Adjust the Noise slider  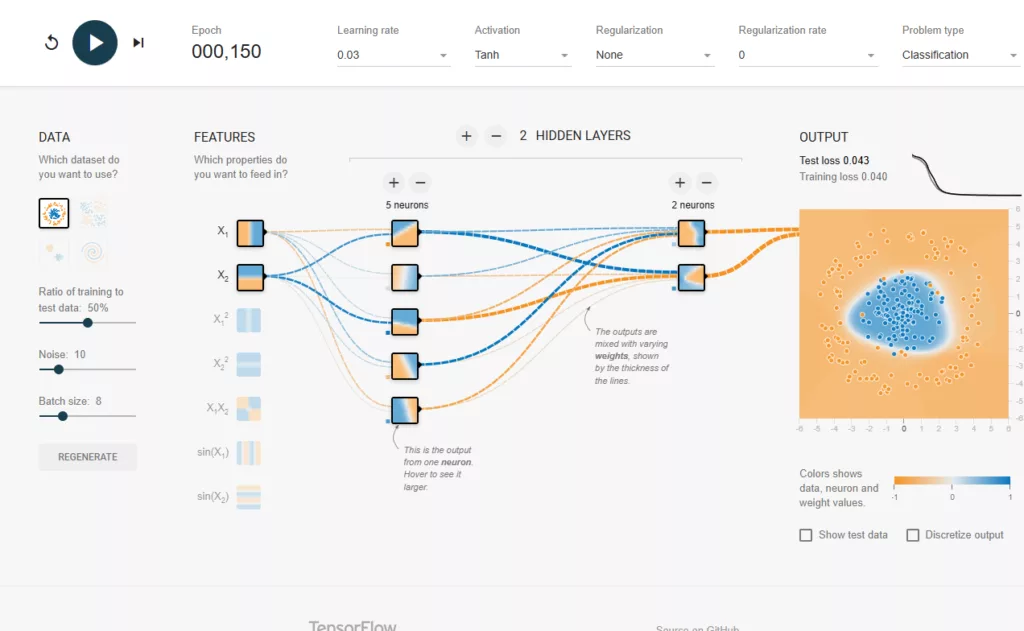[58, 369]
